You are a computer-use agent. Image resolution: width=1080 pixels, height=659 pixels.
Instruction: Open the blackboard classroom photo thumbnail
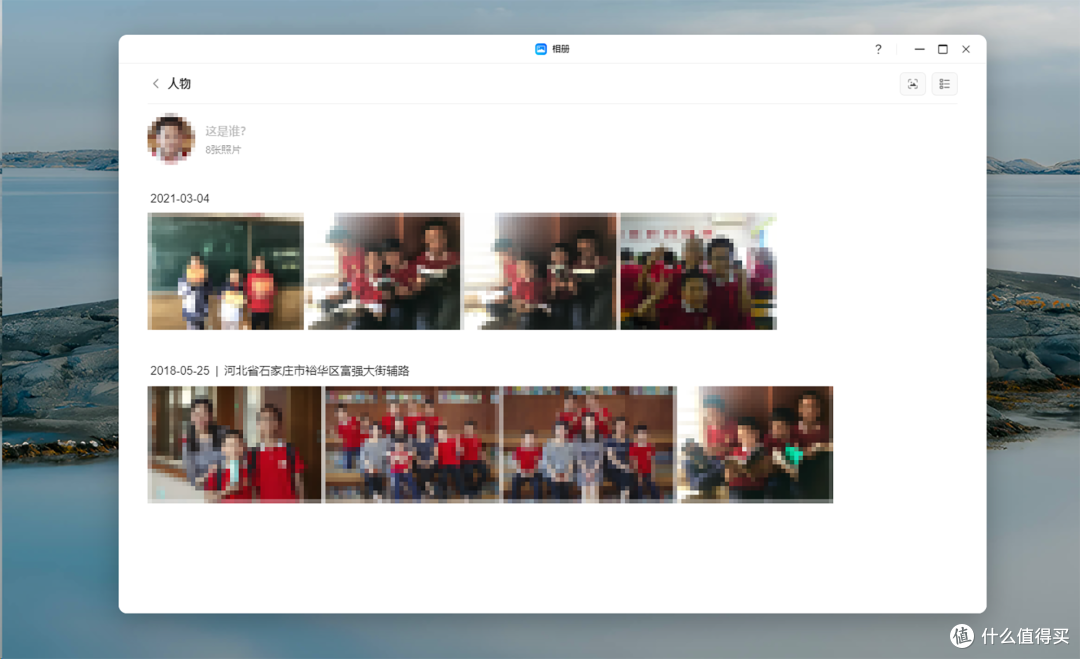pyautogui.click(x=225, y=271)
